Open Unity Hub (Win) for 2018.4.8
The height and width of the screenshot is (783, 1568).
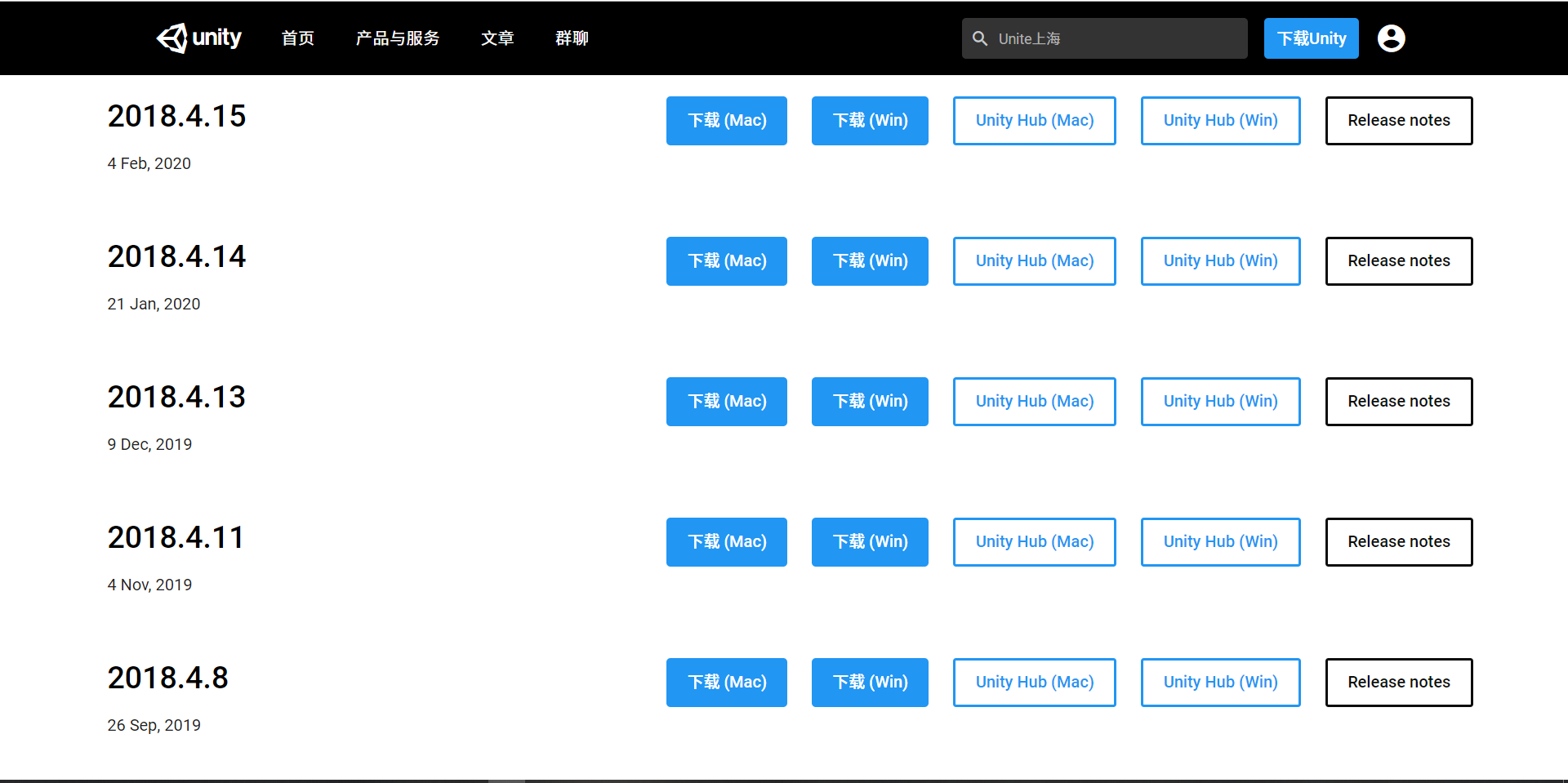point(1221,683)
